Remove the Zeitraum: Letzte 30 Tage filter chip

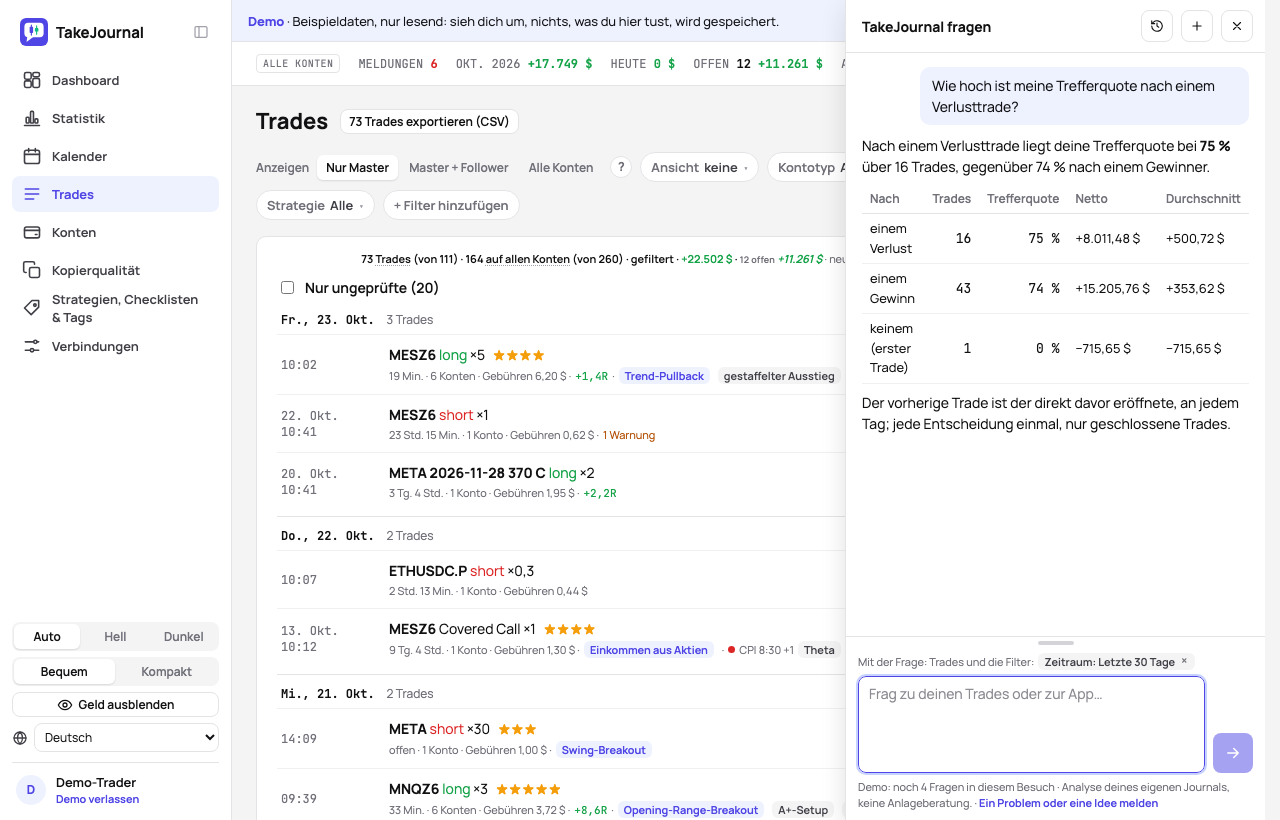(1184, 661)
